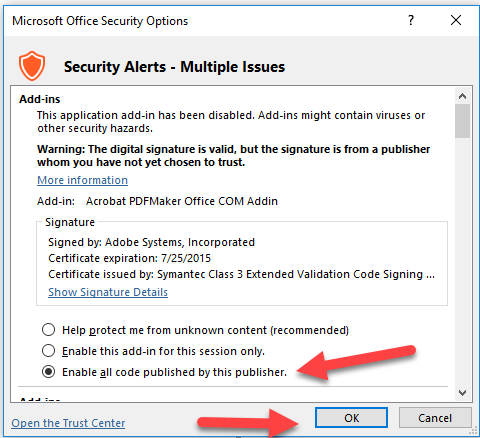Click the truncated Certificate issued by text
Image resolution: width=480 pixels, height=438 pixels.
242,274
